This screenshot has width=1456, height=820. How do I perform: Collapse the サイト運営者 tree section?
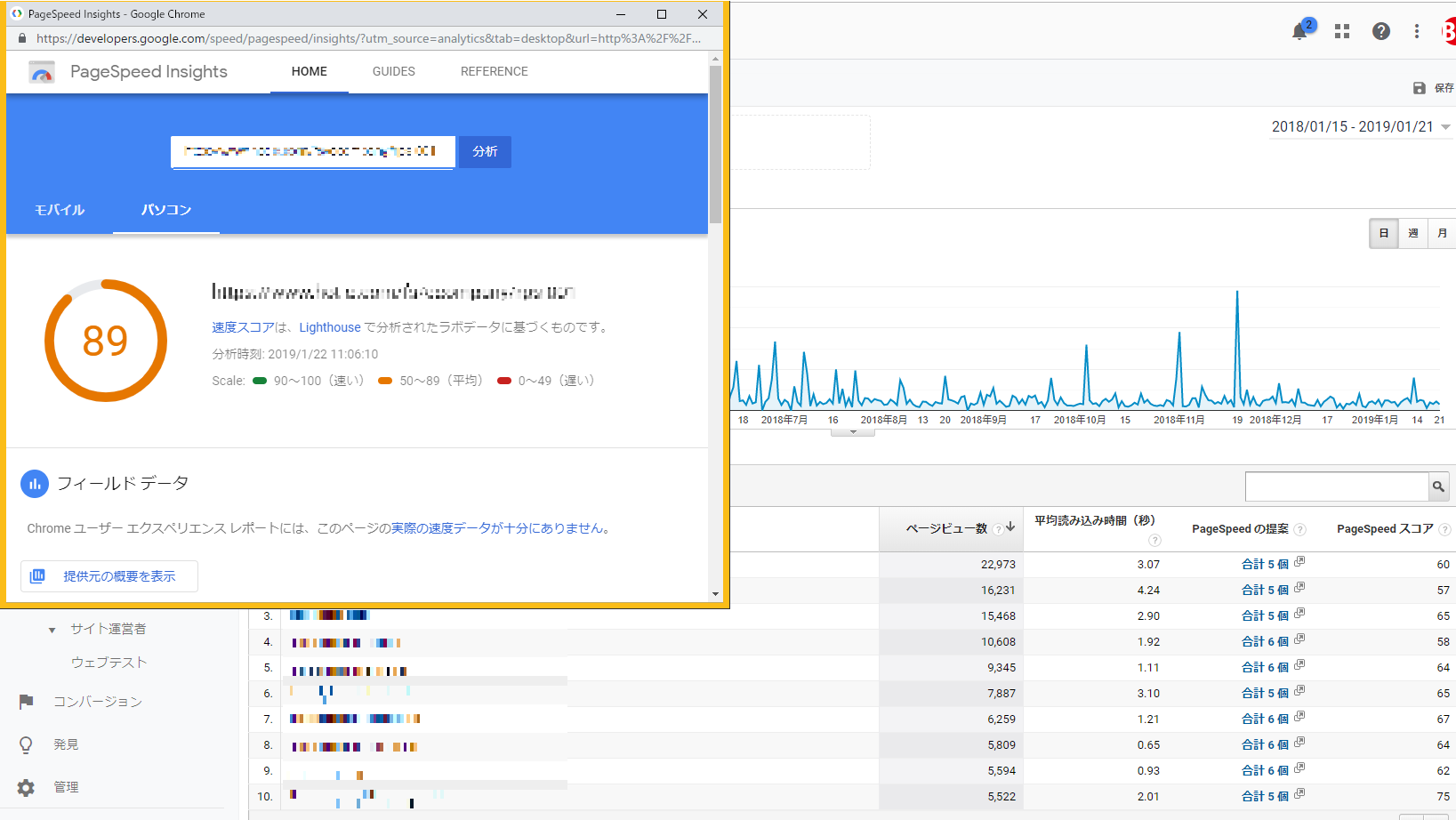click(x=52, y=630)
